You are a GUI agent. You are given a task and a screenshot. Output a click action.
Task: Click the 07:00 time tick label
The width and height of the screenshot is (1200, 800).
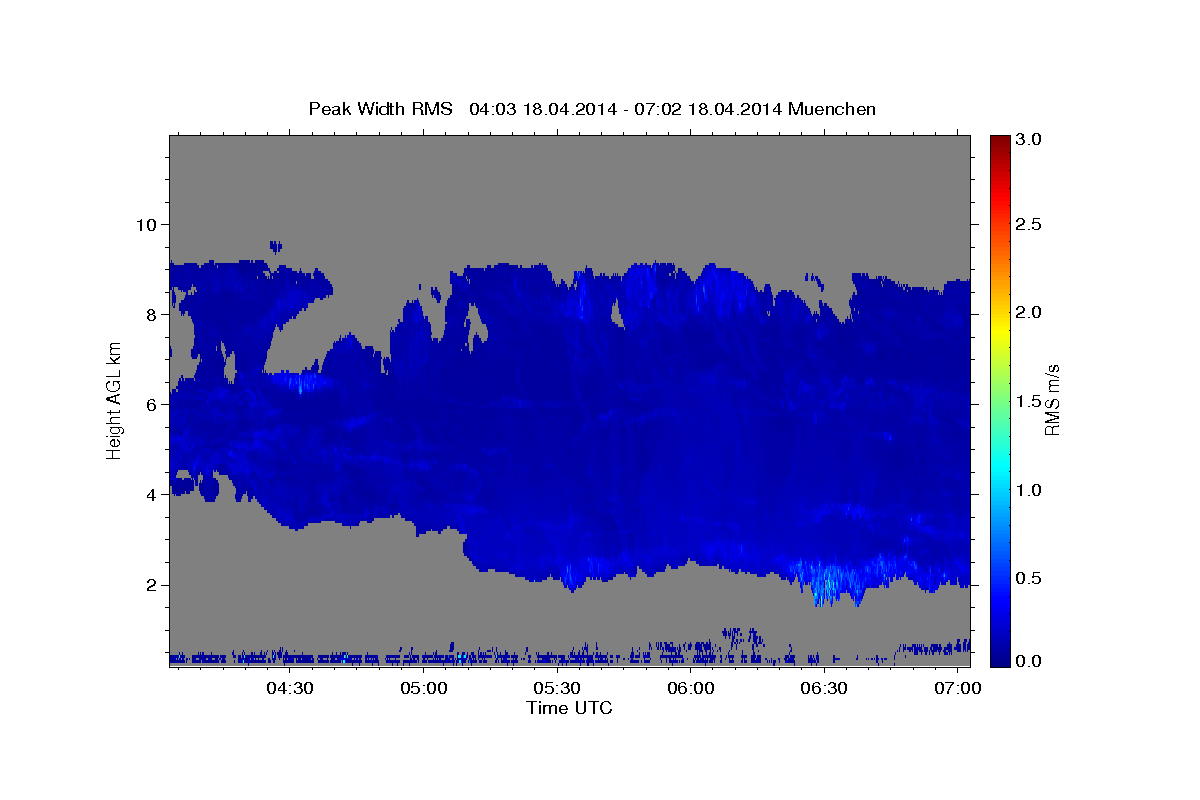coord(958,689)
